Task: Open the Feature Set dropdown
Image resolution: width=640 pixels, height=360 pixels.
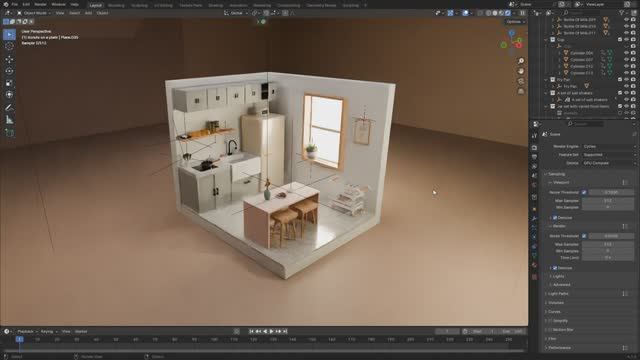Action: pyautogui.click(x=609, y=155)
